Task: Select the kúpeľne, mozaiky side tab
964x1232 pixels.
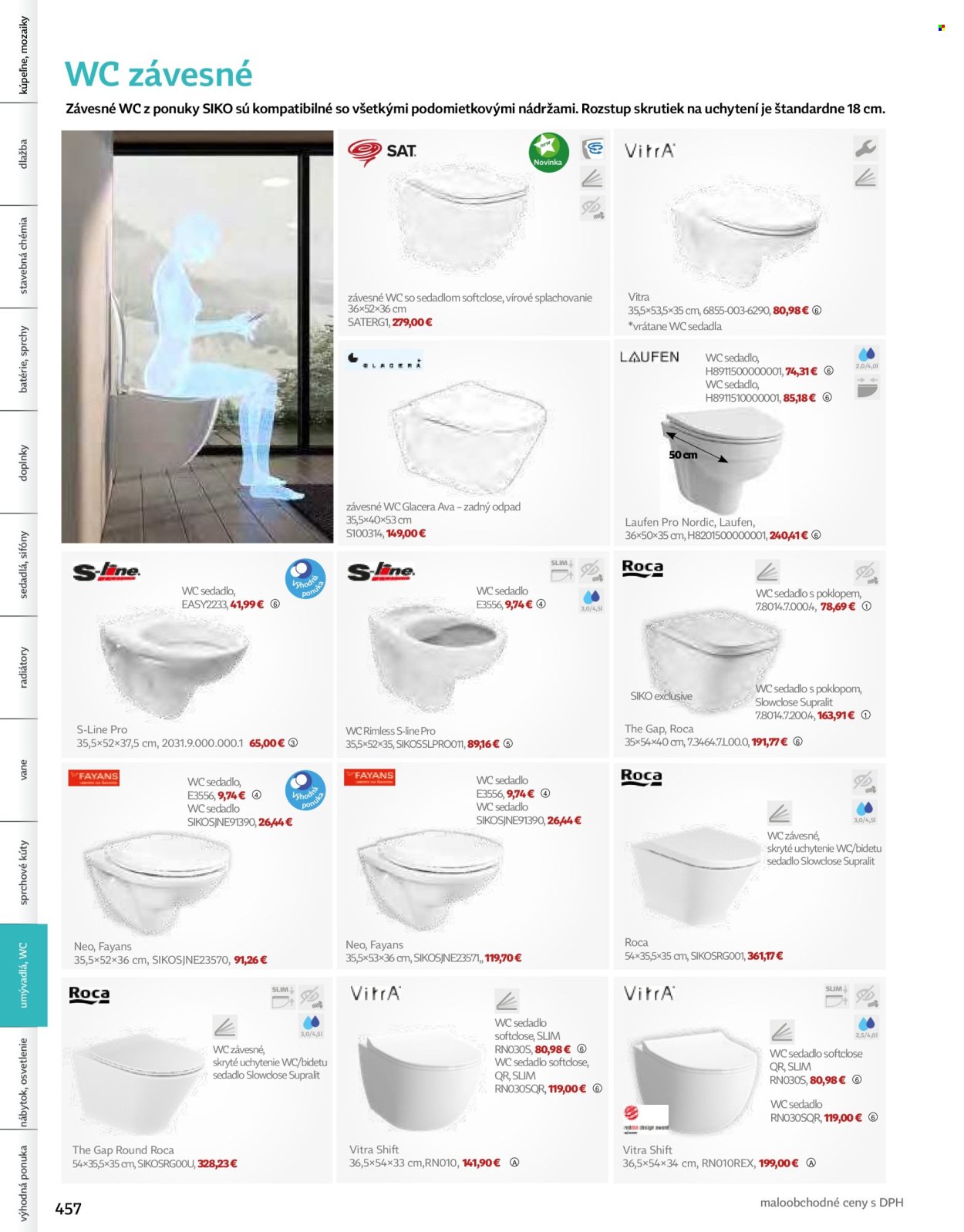Action: click(23, 54)
